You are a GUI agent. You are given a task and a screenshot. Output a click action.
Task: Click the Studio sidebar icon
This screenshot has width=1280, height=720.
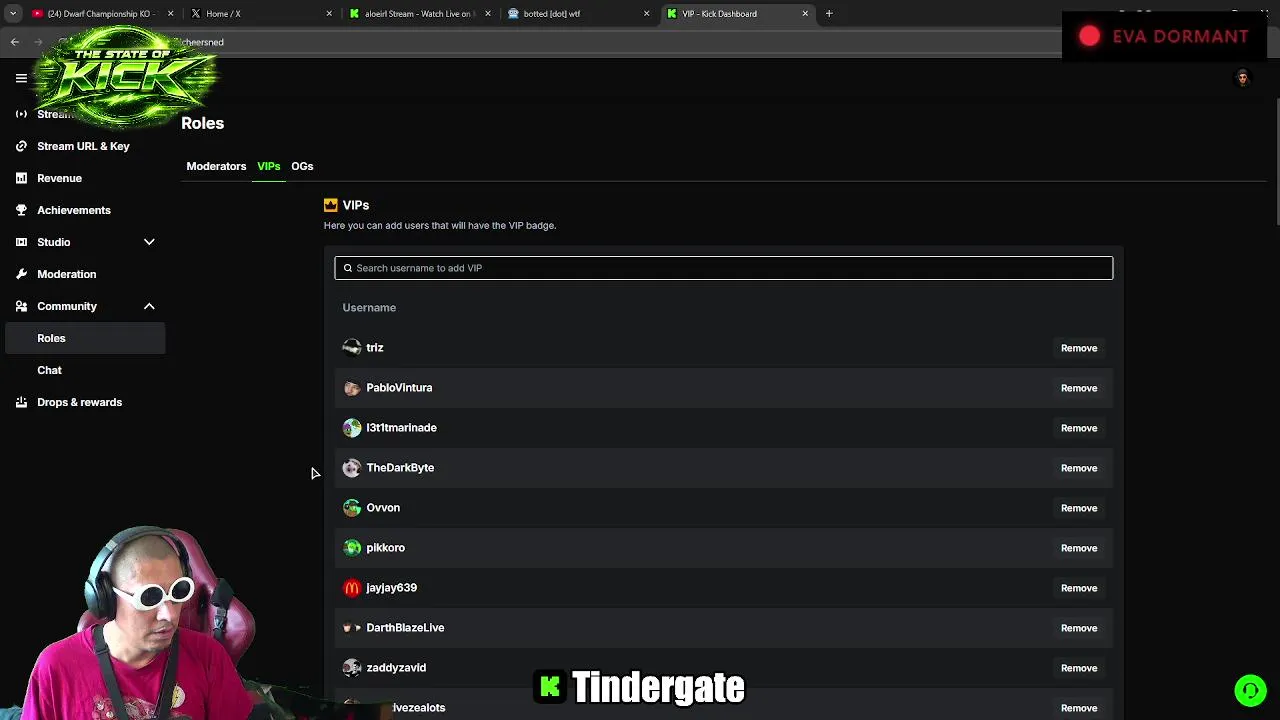click(x=21, y=242)
